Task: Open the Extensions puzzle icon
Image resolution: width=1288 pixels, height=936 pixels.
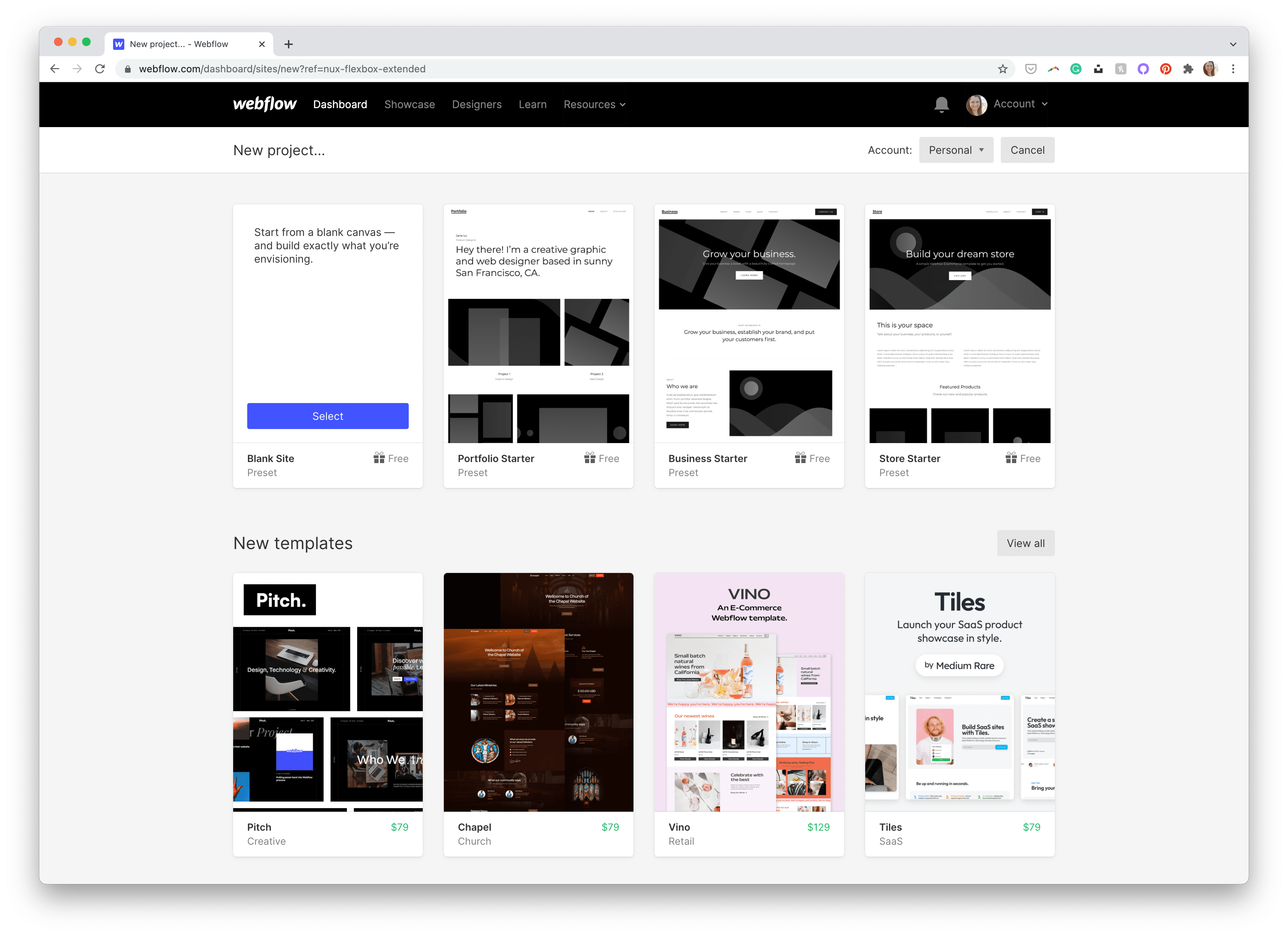Action: click(x=1188, y=69)
